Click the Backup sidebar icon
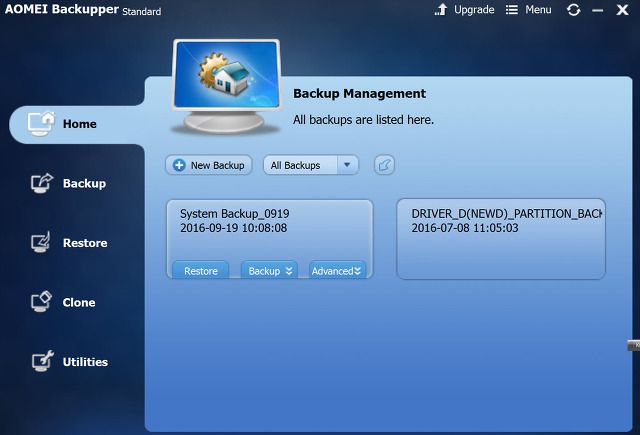This screenshot has width=640, height=435. (x=42, y=183)
